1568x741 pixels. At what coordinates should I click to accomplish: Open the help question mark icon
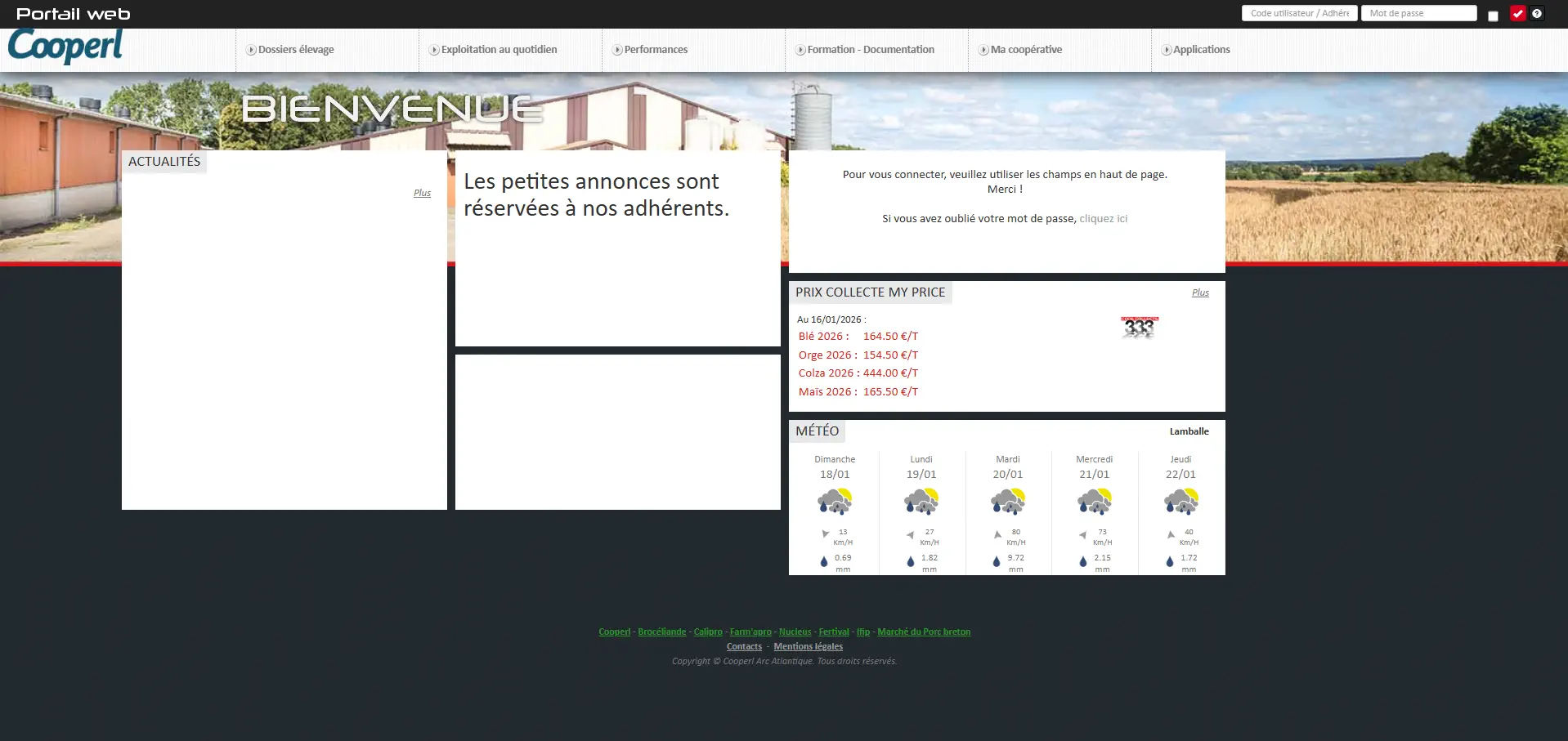(1537, 13)
